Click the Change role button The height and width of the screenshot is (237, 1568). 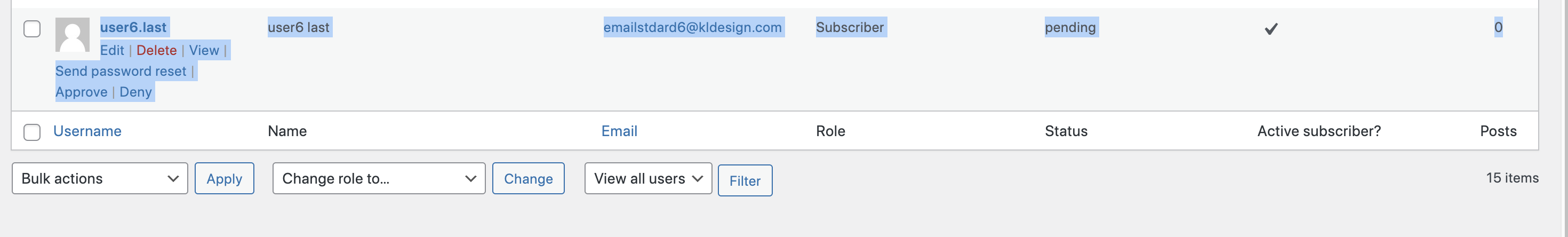click(529, 178)
